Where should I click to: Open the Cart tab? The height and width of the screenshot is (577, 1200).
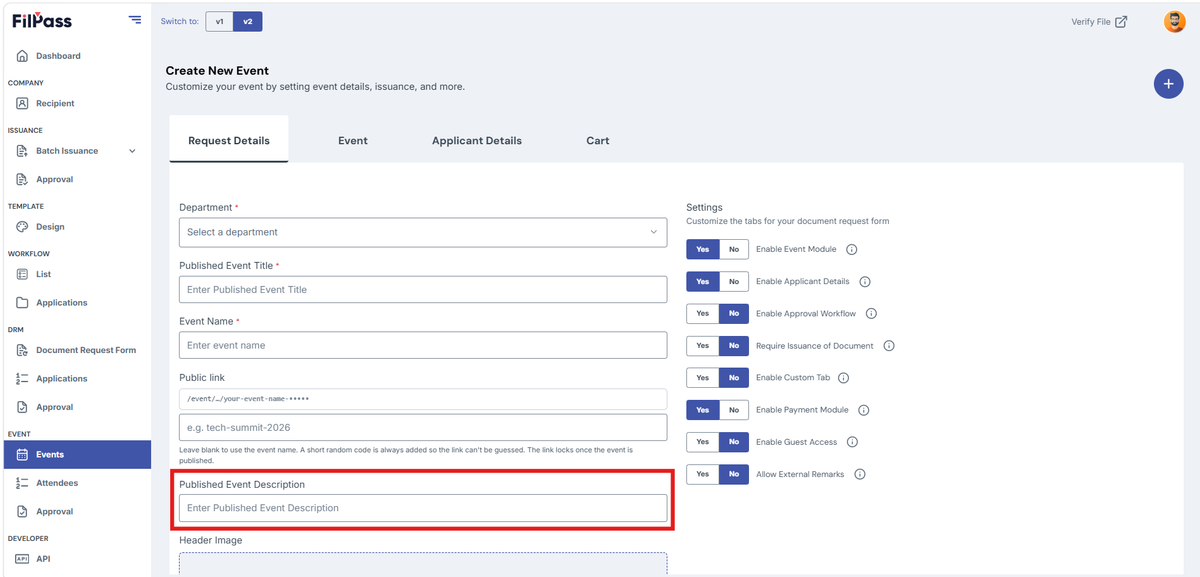[598, 140]
